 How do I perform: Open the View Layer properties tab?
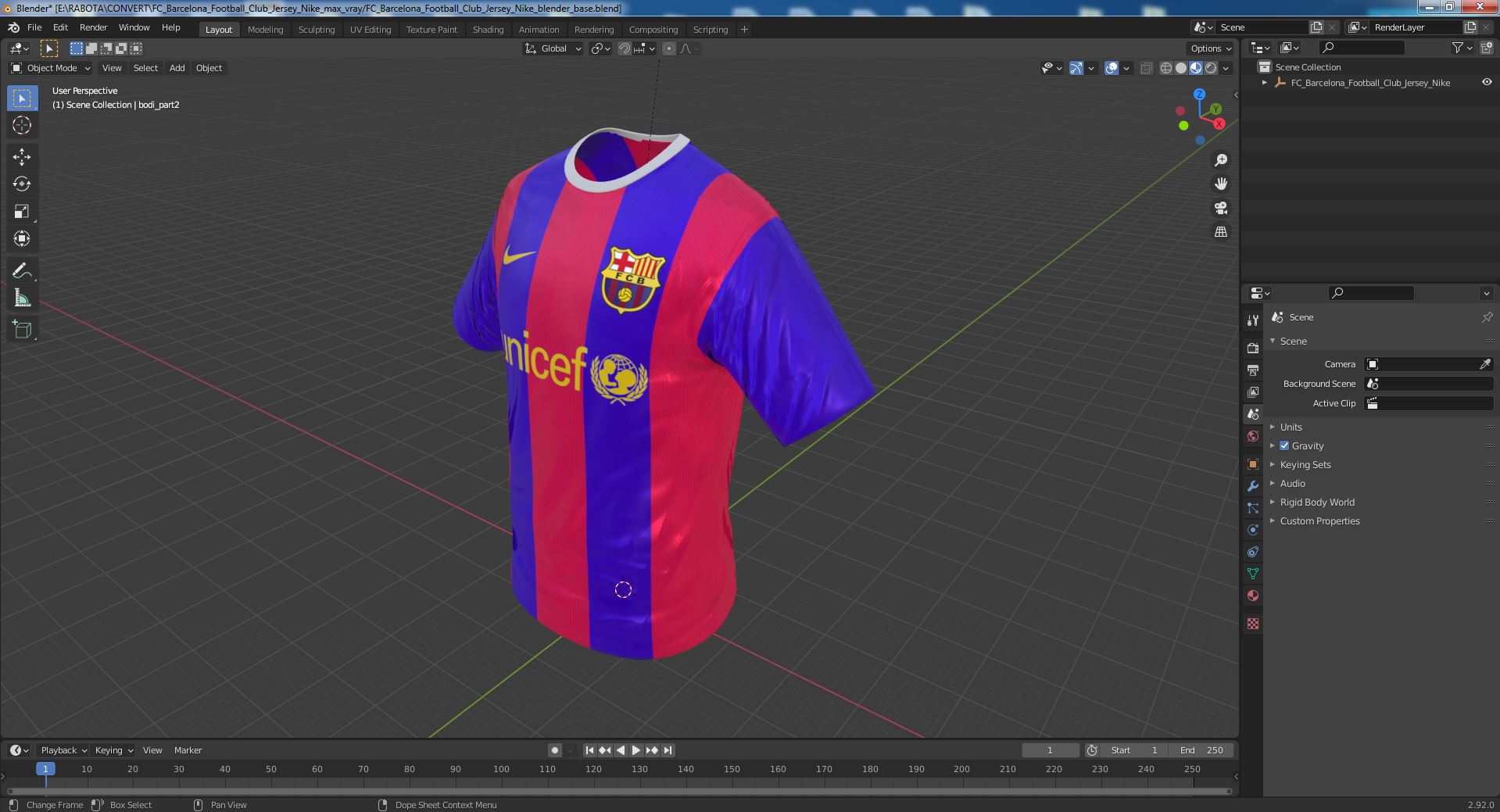[1253, 392]
